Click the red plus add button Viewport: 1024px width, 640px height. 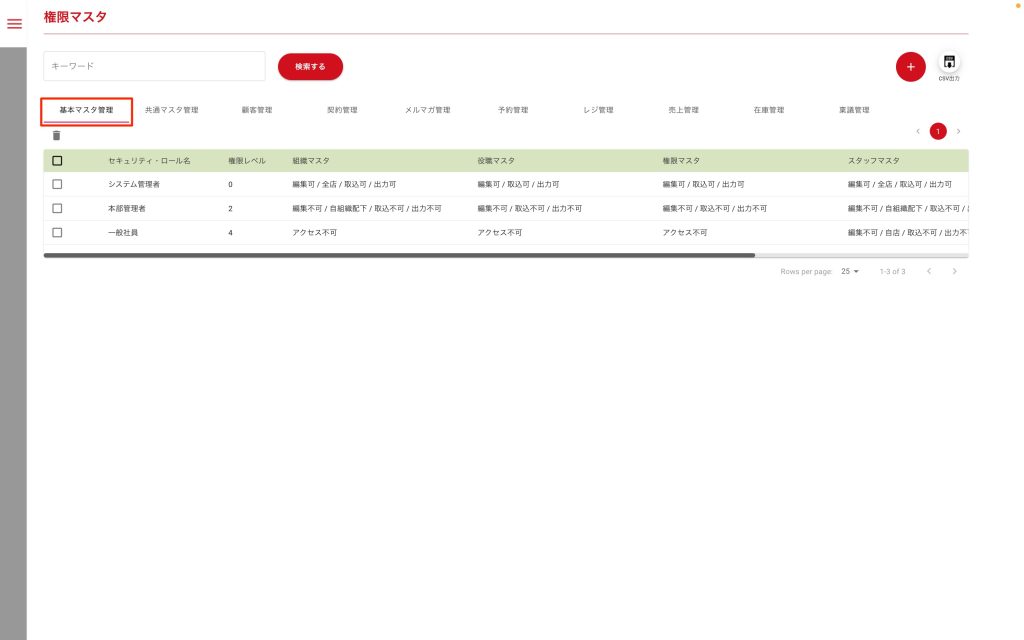point(910,67)
